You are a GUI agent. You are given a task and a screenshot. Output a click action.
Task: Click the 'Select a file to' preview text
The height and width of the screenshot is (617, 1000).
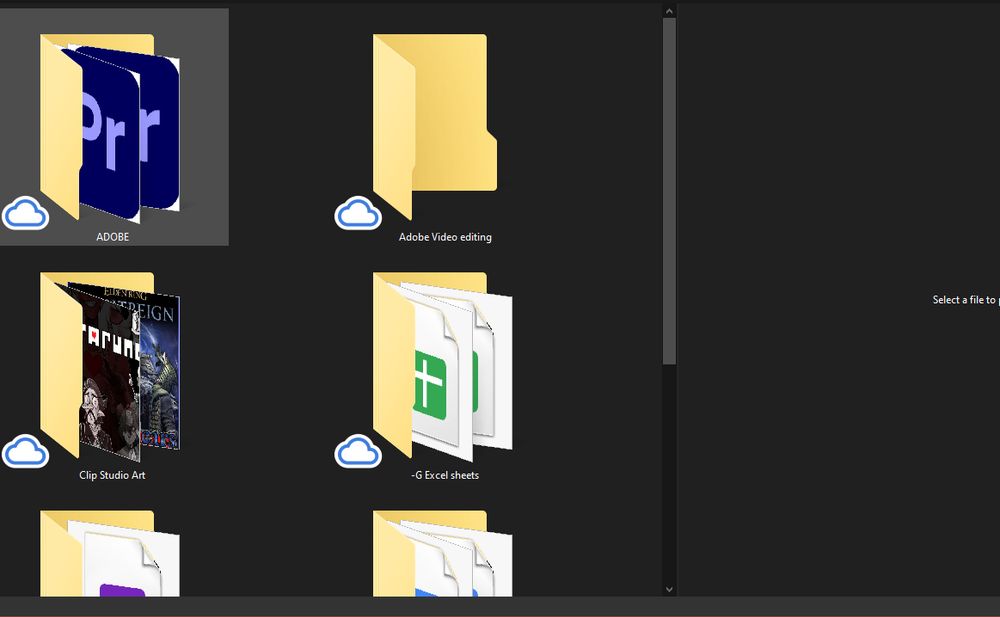pos(966,299)
